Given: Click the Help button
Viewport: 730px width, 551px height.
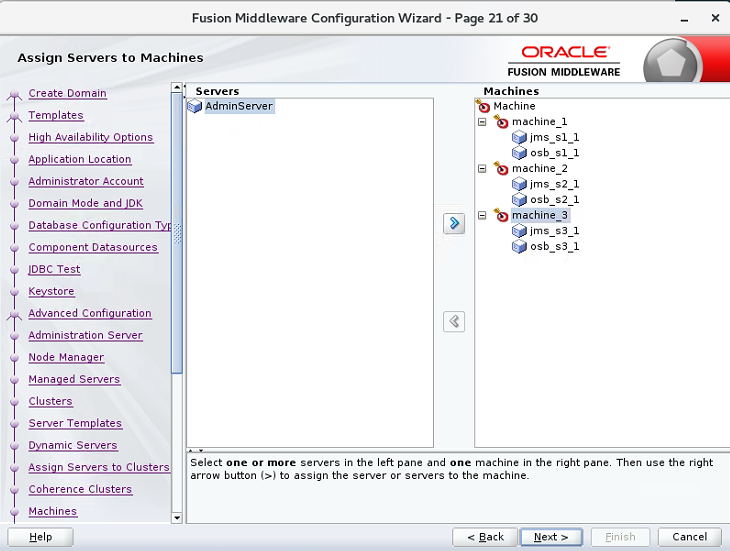Looking at the screenshot, I should point(41,537).
